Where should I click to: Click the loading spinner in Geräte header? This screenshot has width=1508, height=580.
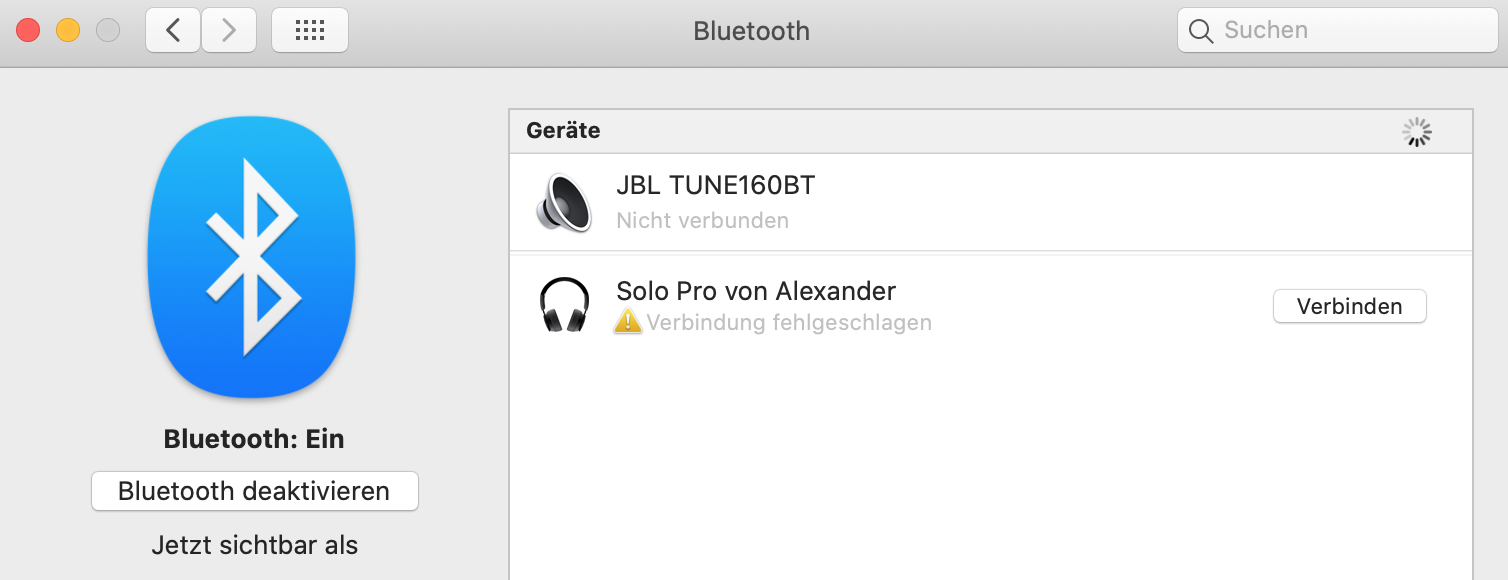(1417, 131)
